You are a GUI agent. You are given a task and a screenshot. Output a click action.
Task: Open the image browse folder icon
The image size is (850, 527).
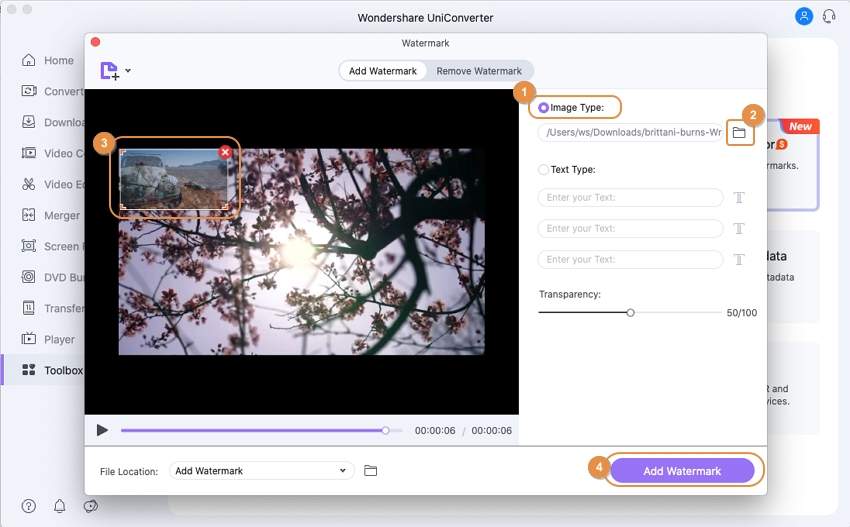coord(739,132)
